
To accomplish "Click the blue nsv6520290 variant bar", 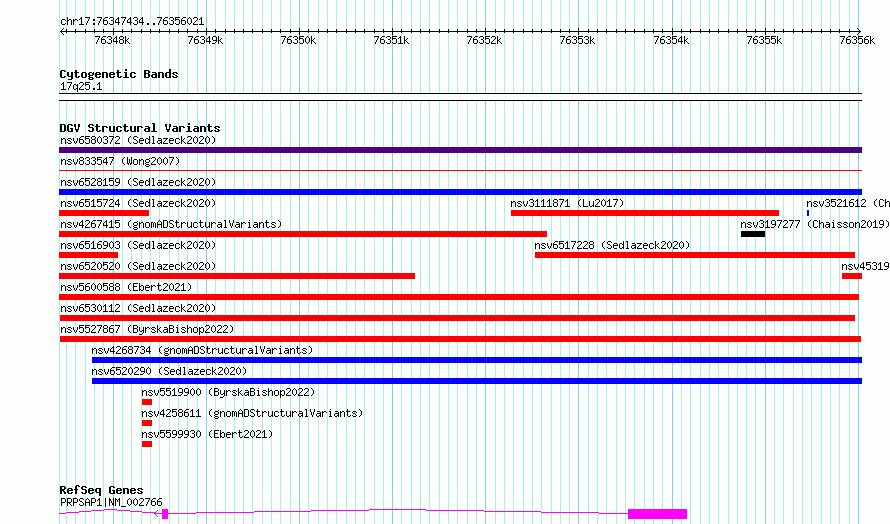I will tap(477, 381).
